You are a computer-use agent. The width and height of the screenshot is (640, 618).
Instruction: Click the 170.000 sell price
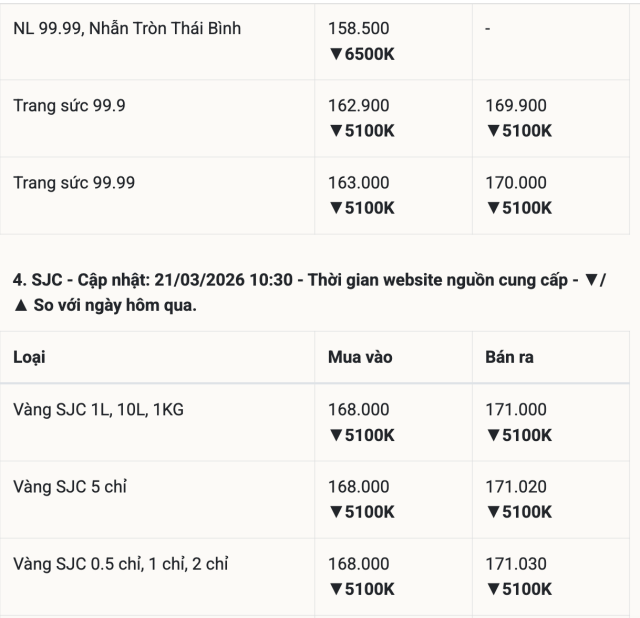(x=516, y=183)
